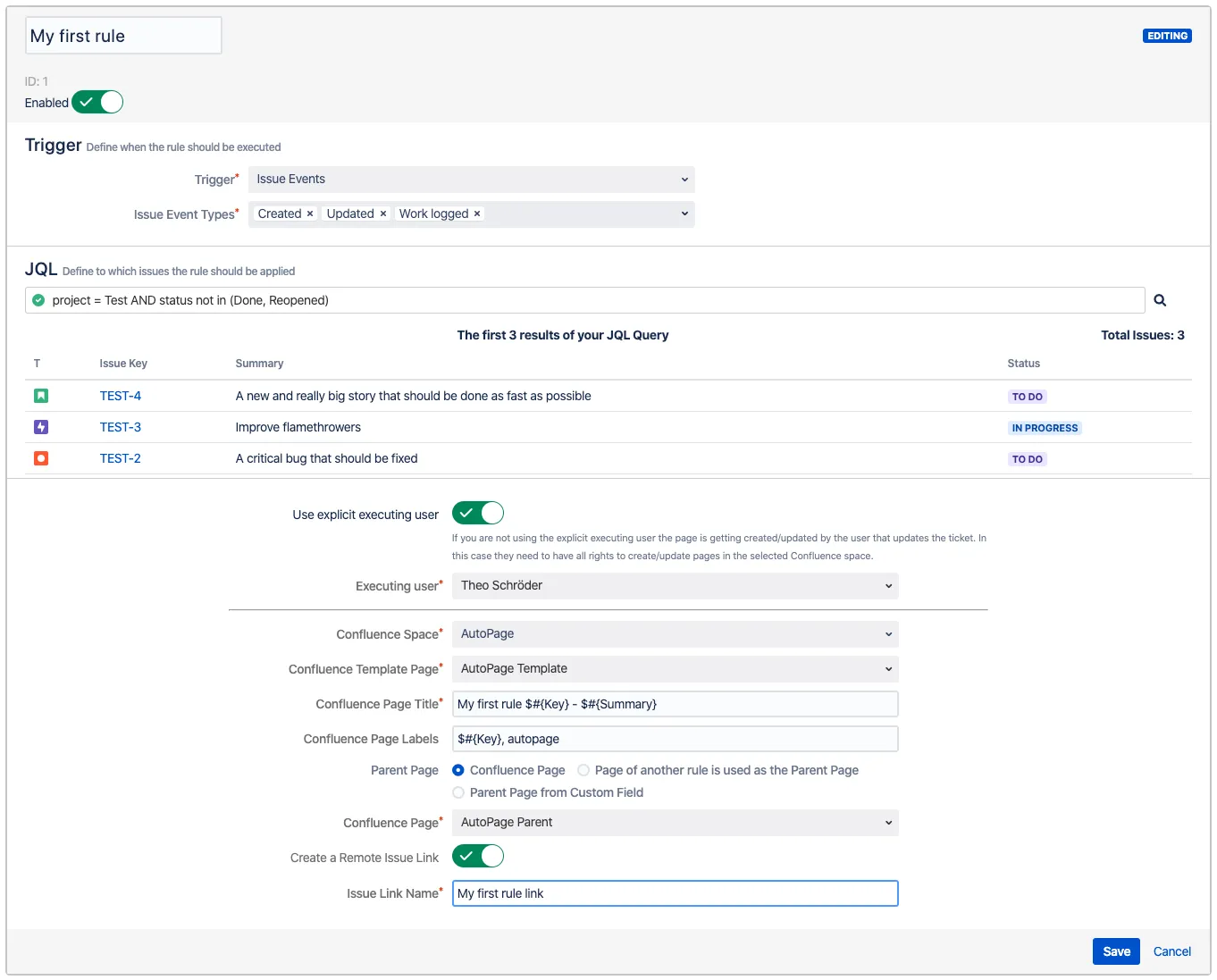The image size is (1217, 980).
Task: Toggle Create a Remote Issue Link
Action: click(478, 857)
